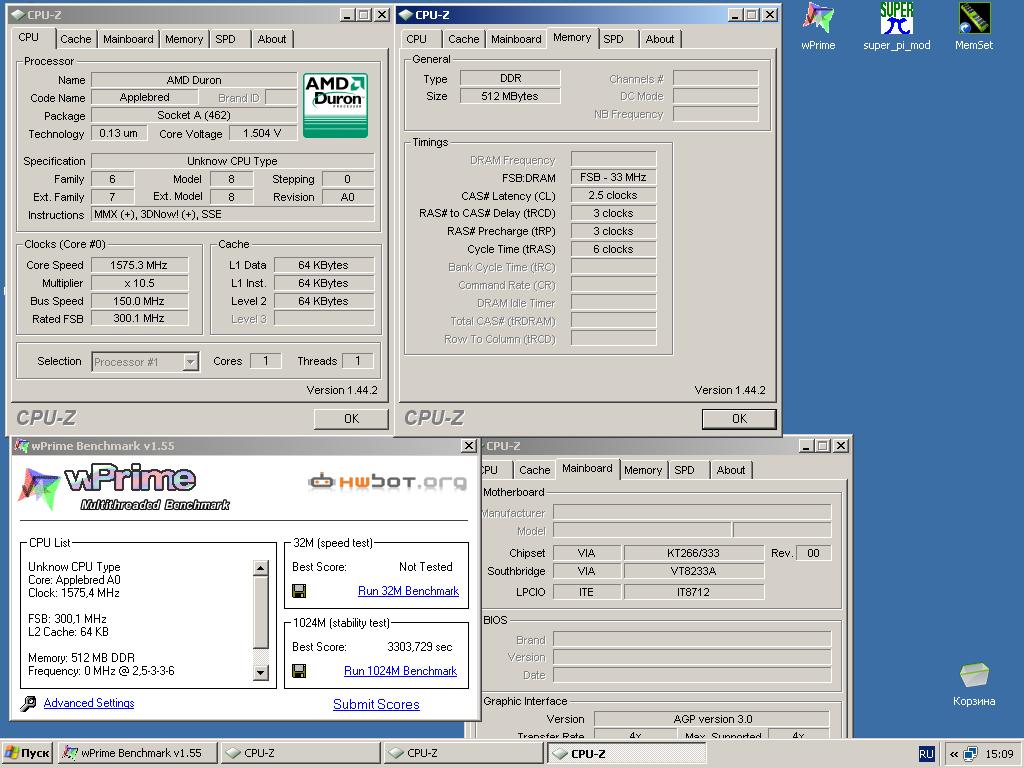Launch super_pi_mod from the desktop

coord(897,26)
